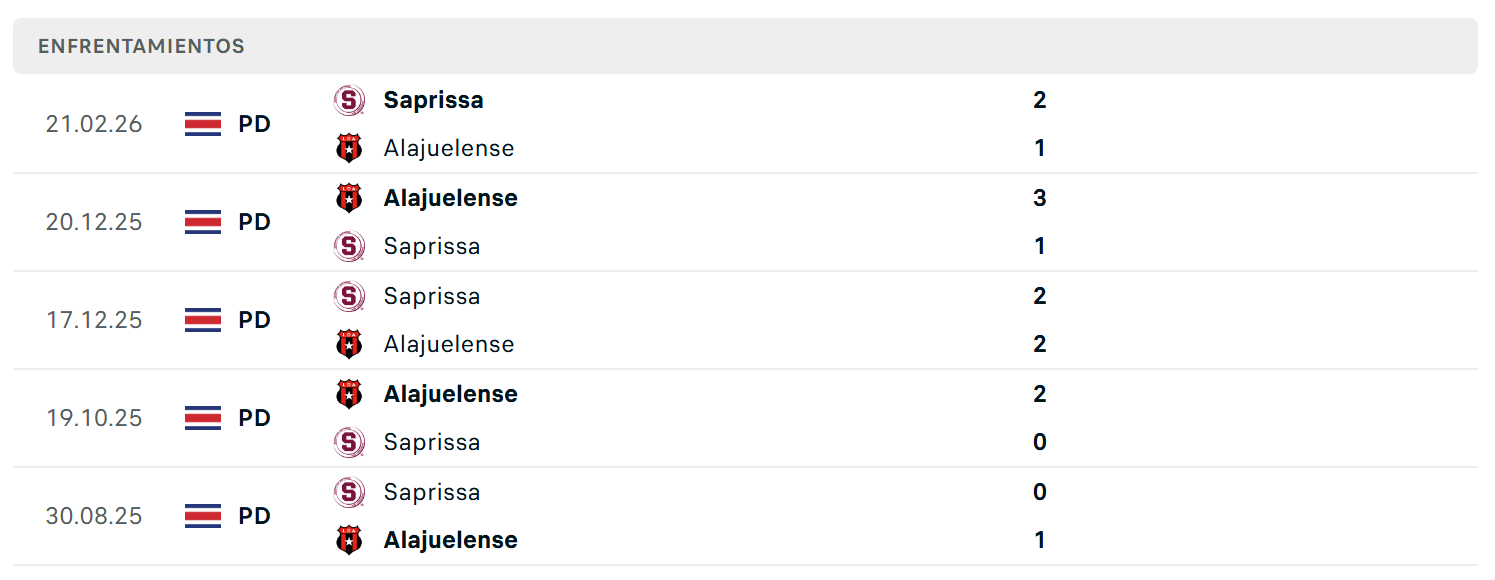Open Saprissa team link in 21.02.26 match
The width and height of the screenshot is (1495, 580).
(x=433, y=100)
